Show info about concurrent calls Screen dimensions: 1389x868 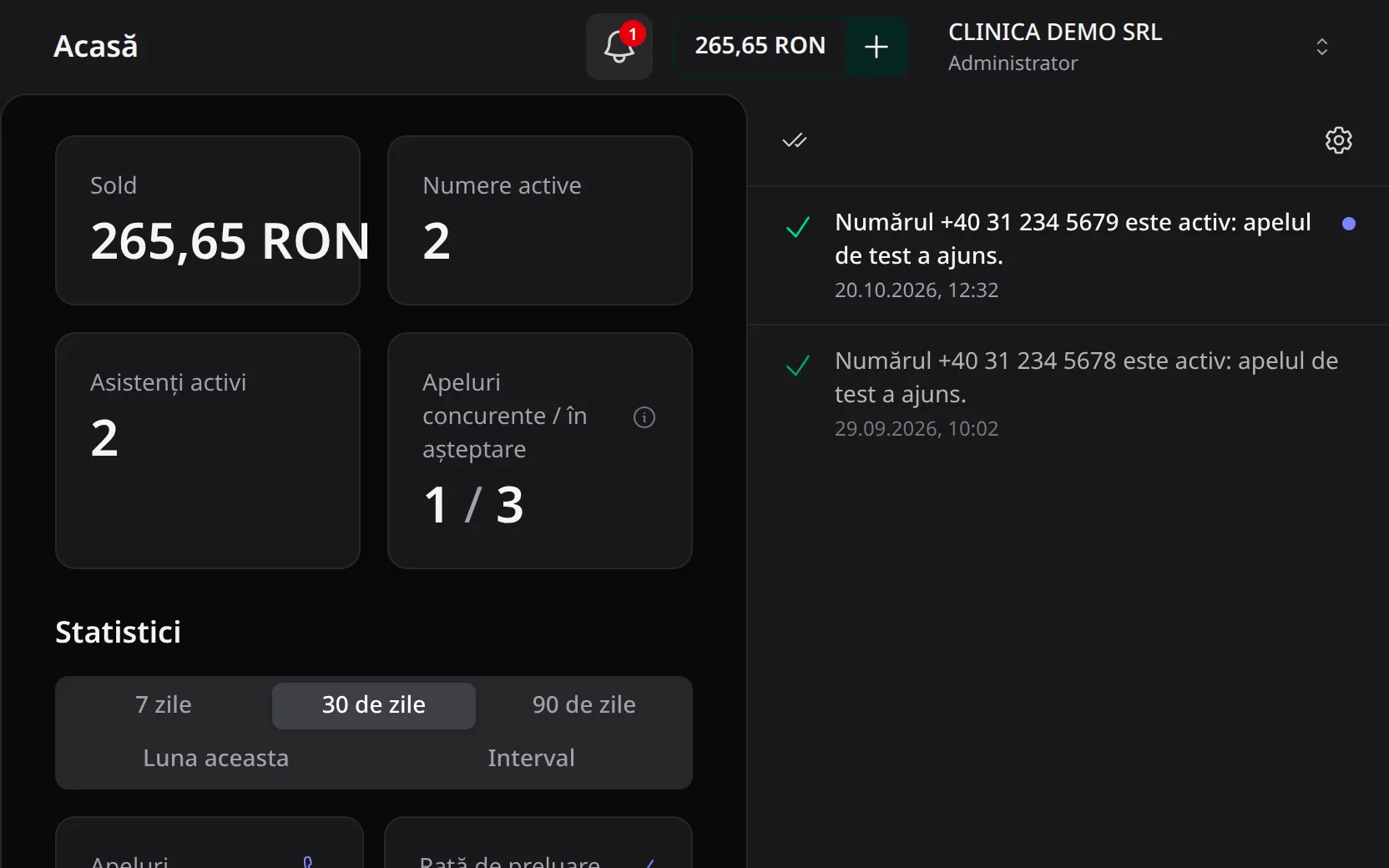point(644,417)
